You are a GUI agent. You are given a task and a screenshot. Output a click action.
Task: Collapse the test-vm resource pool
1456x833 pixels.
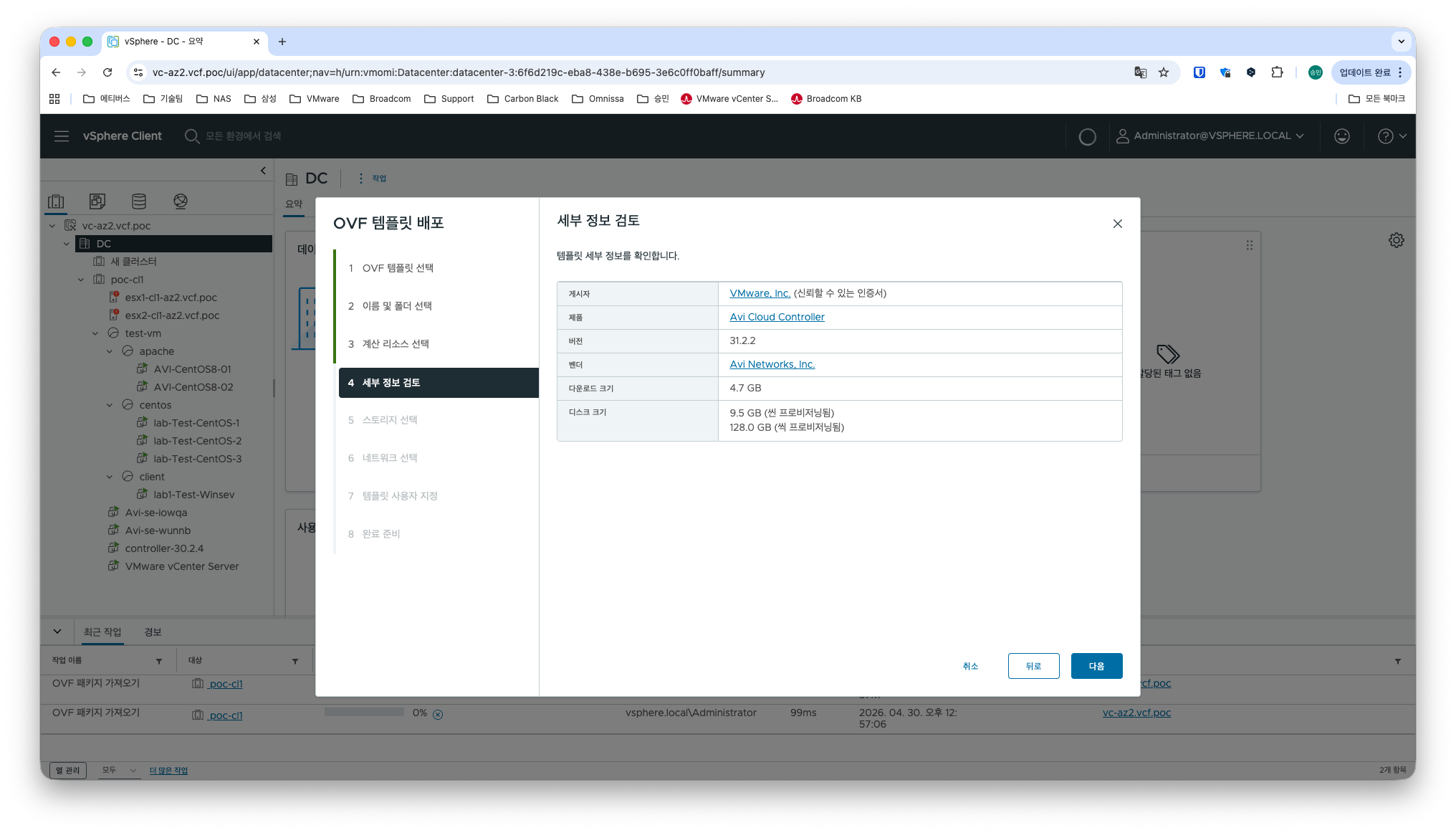click(95, 333)
